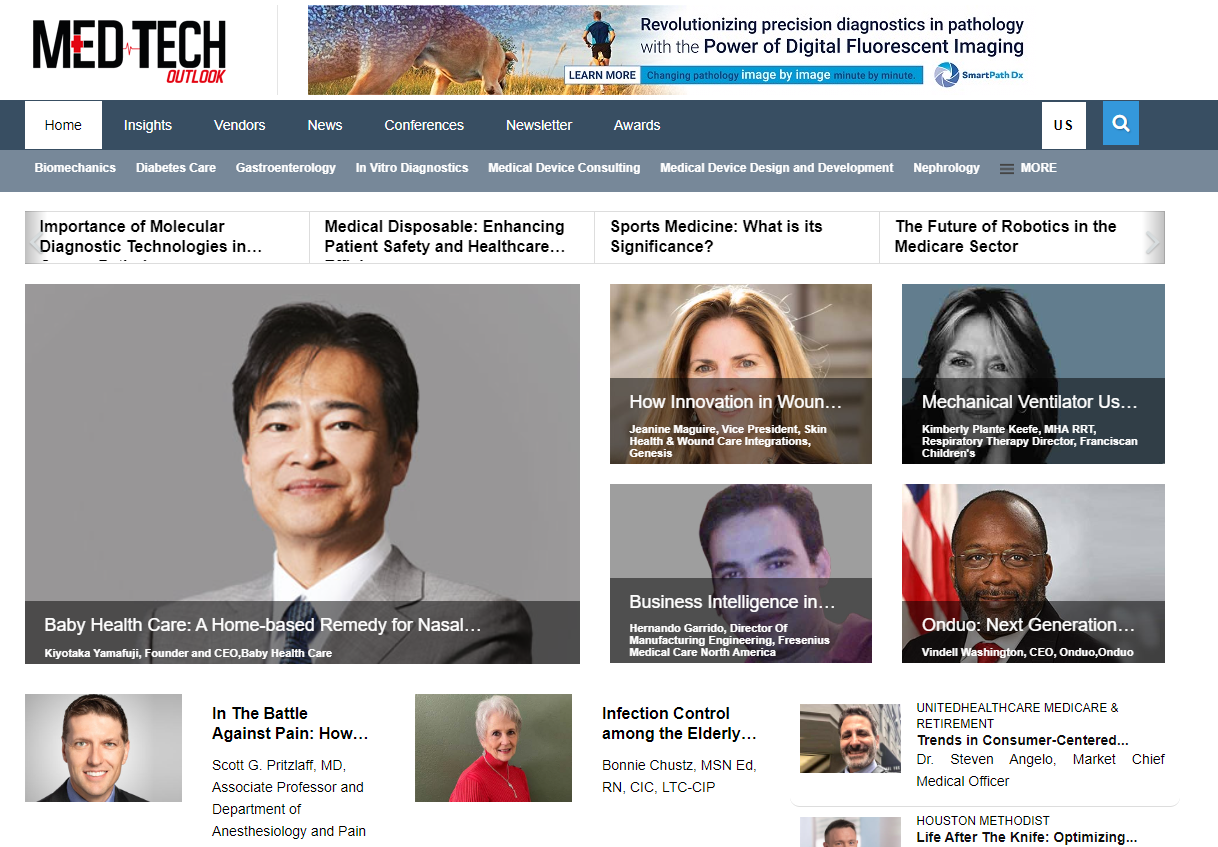Screen dimensions: 1218x847
Task: Click the Newsletter navigation link
Action: pyautogui.click(x=539, y=125)
